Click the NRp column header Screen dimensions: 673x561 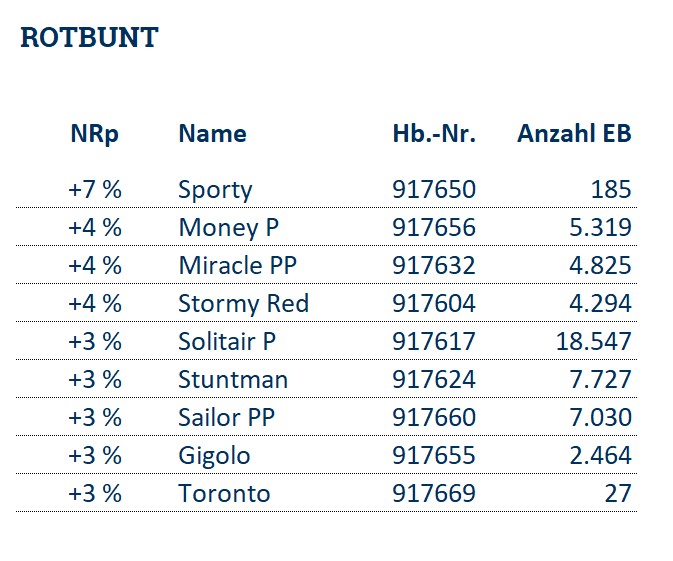coord(94,134)
